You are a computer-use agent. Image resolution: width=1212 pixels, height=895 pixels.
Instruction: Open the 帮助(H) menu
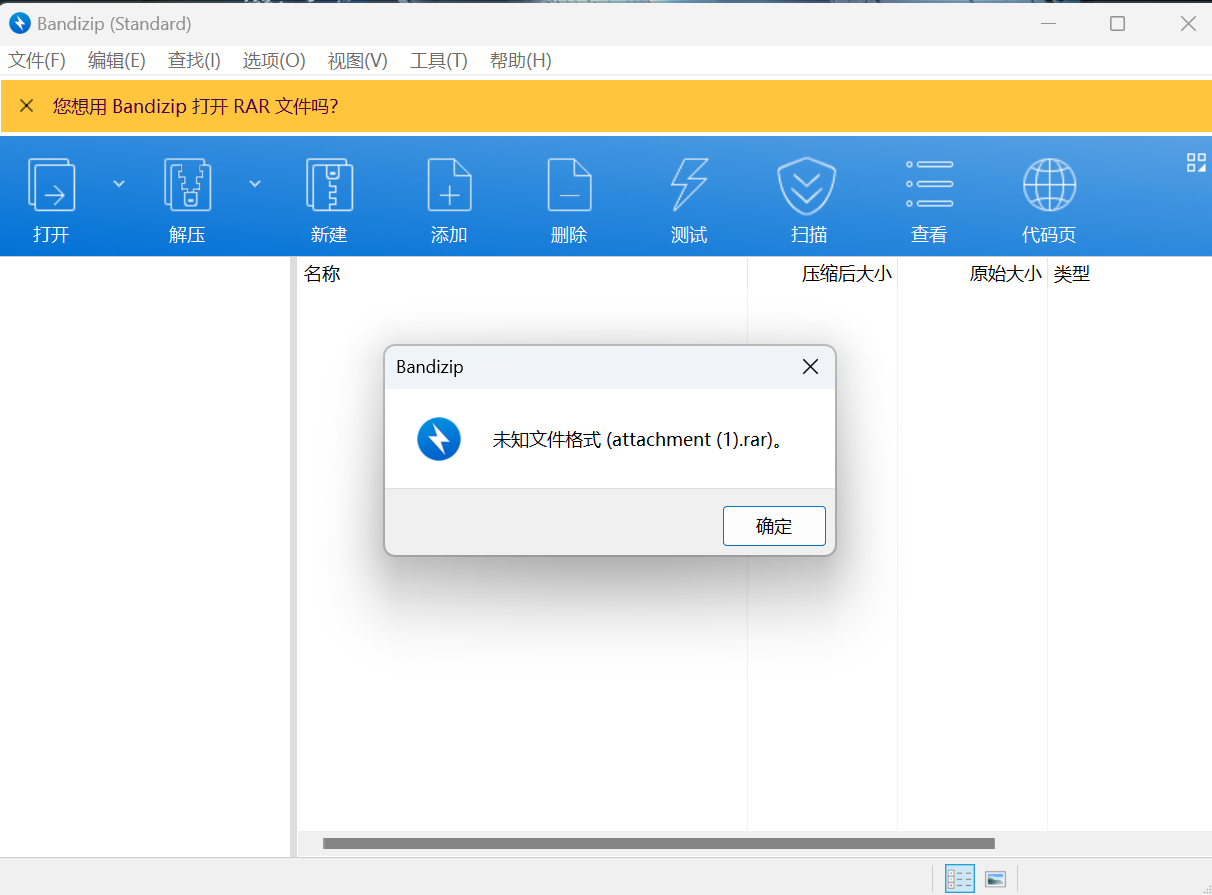[x=521, y=61]
